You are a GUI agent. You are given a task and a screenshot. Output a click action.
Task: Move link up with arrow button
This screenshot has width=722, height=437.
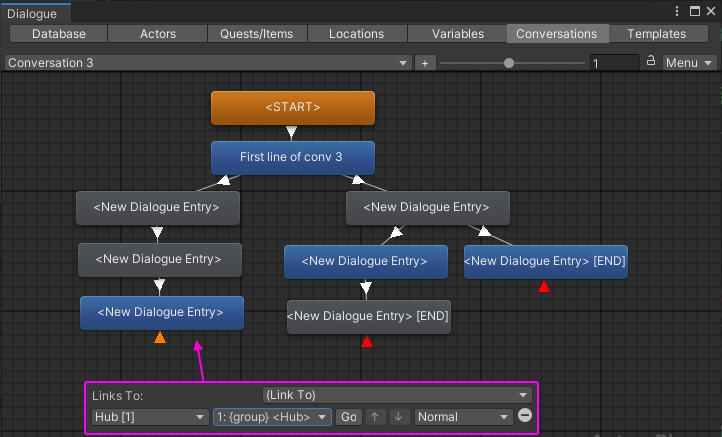tap(375, 417)
